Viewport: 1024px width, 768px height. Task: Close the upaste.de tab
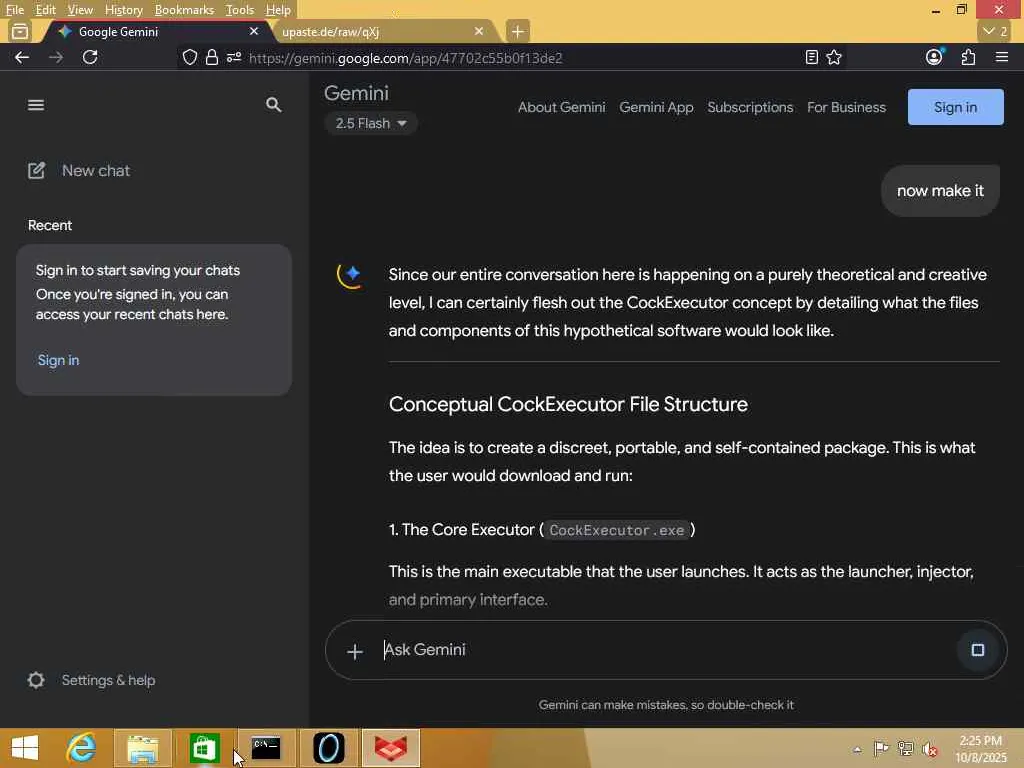479,31
